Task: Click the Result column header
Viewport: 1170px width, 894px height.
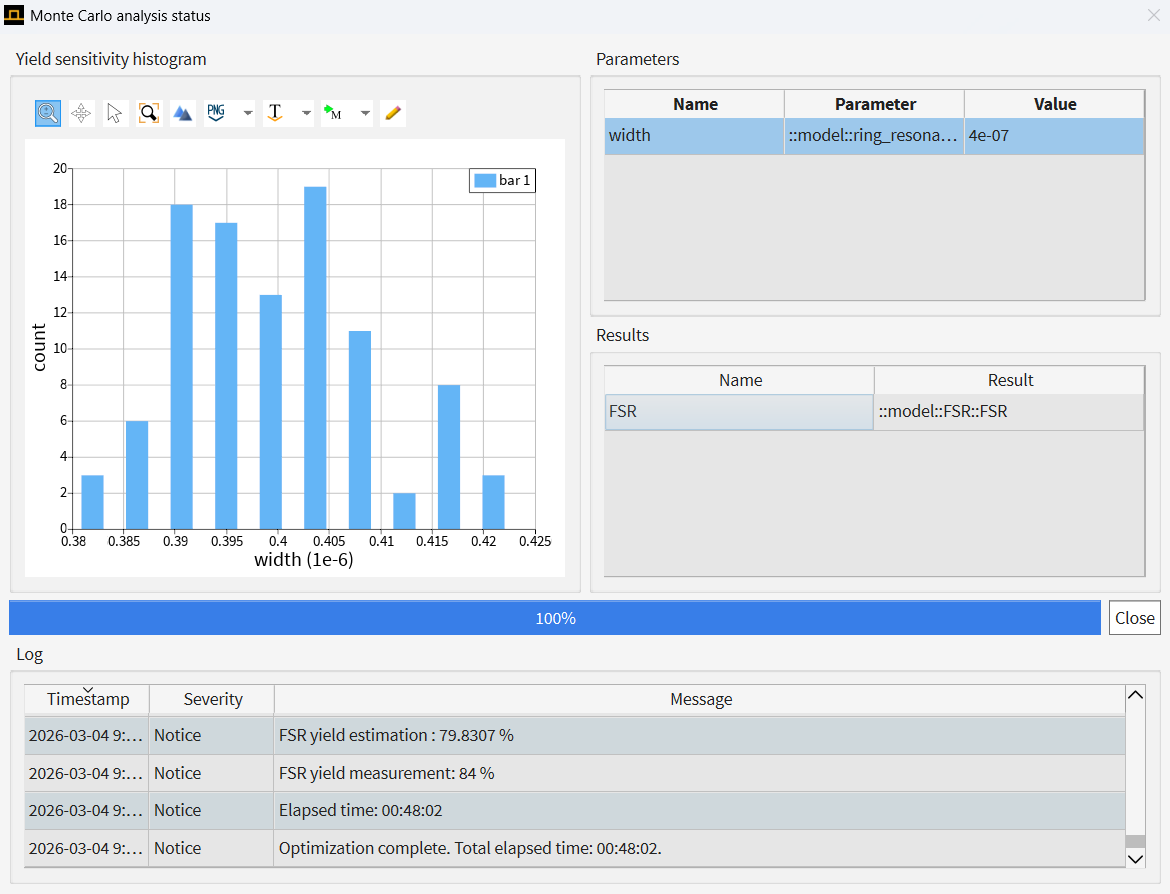Action: (1010, 381)
